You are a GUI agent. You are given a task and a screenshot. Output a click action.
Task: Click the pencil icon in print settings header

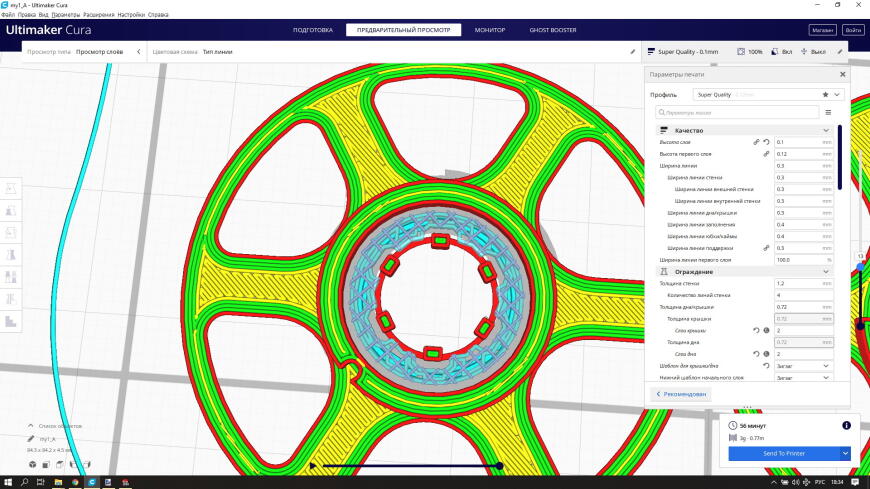839,52
